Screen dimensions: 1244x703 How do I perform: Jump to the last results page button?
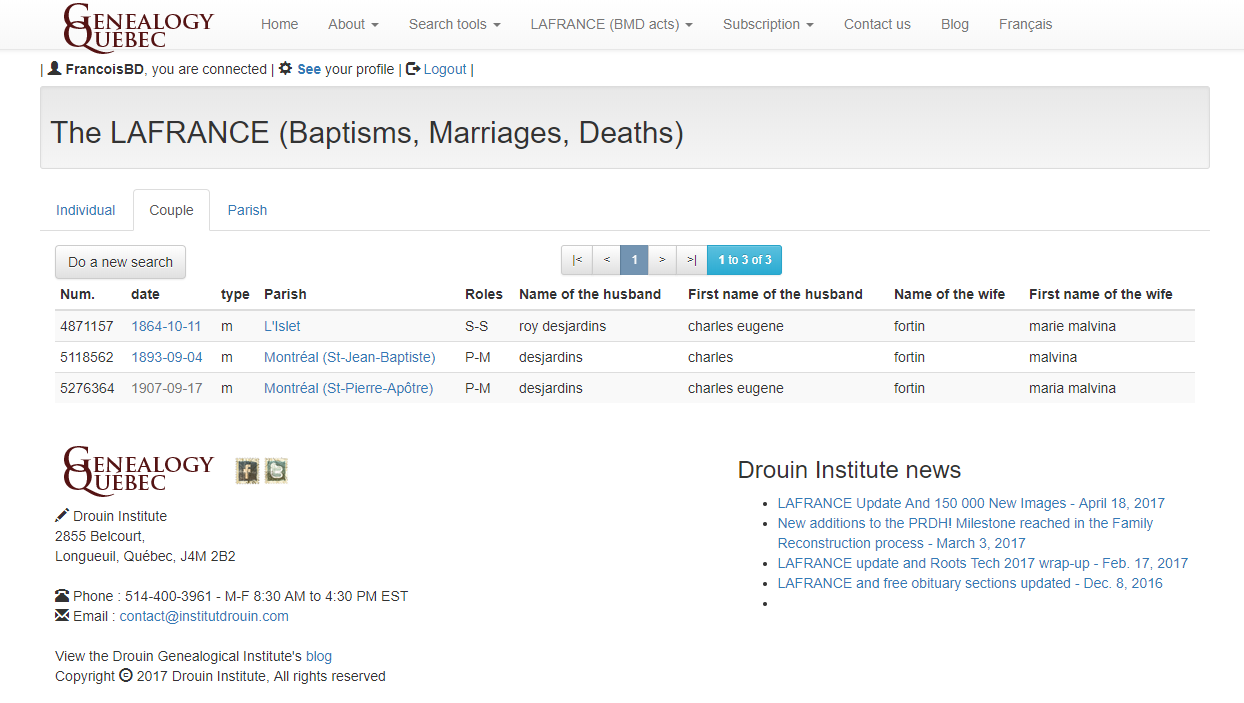tap(691, 260)
